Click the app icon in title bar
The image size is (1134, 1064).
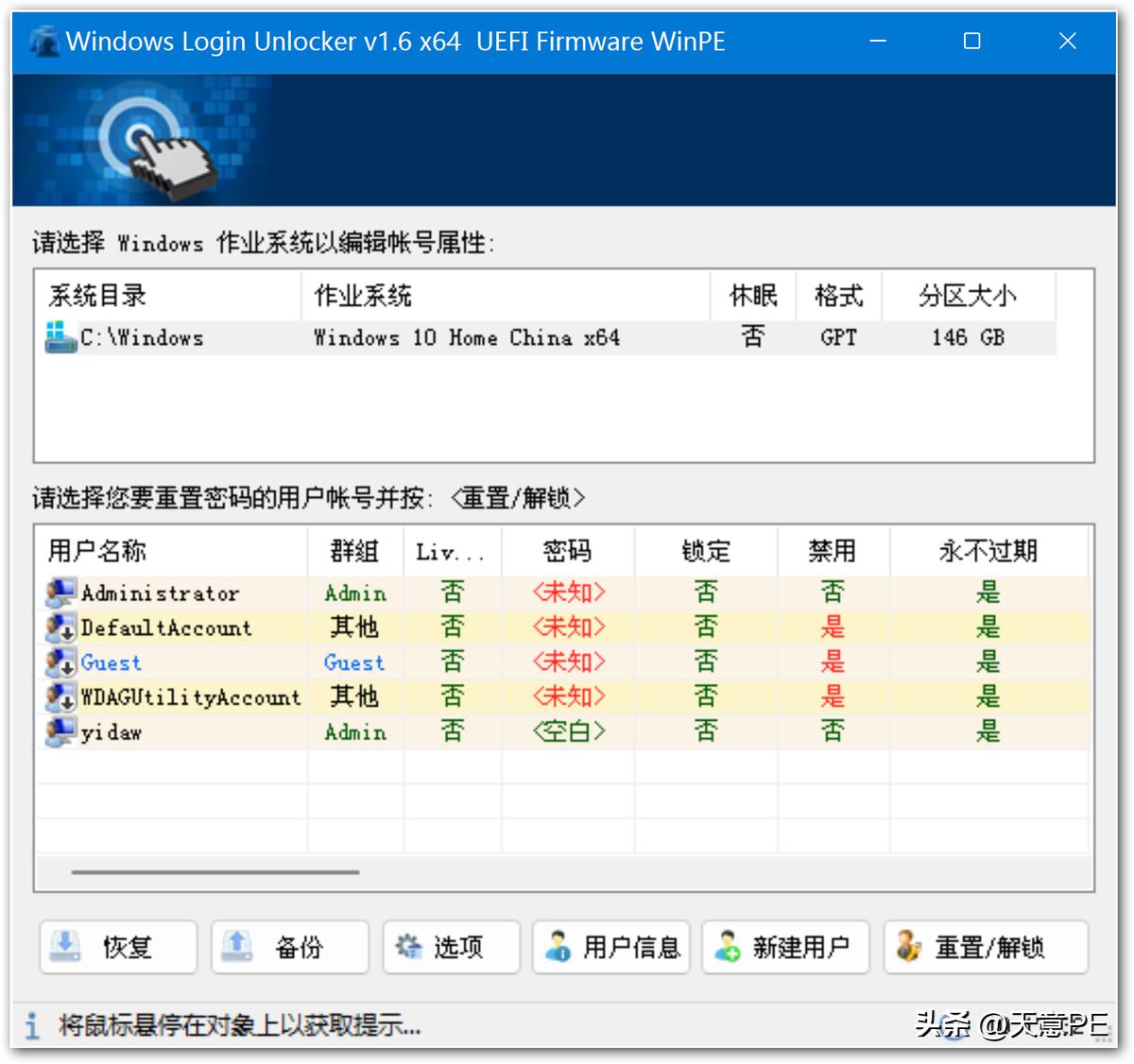44,42
